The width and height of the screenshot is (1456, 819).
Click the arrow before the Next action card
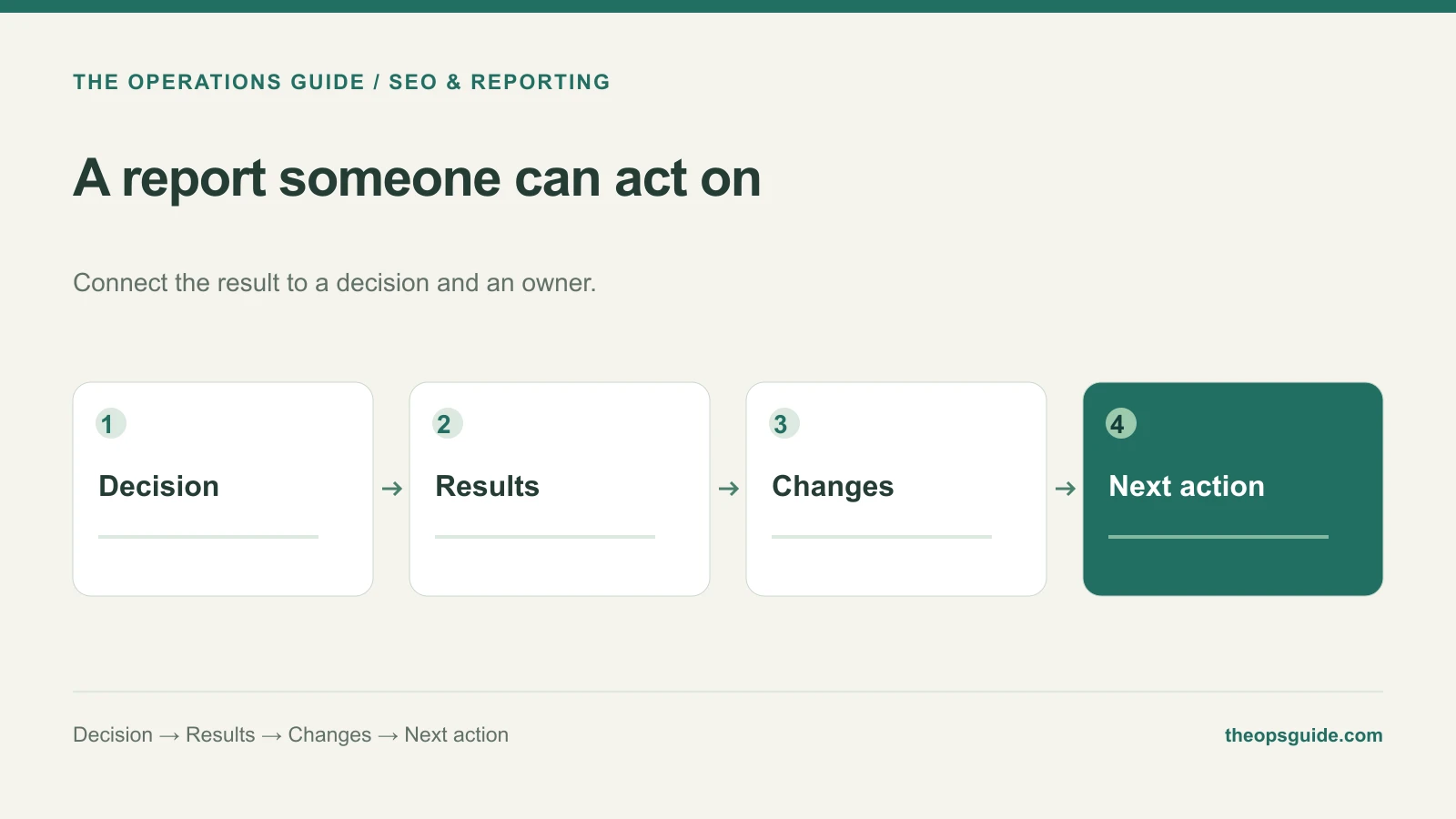coord(1066,489)
